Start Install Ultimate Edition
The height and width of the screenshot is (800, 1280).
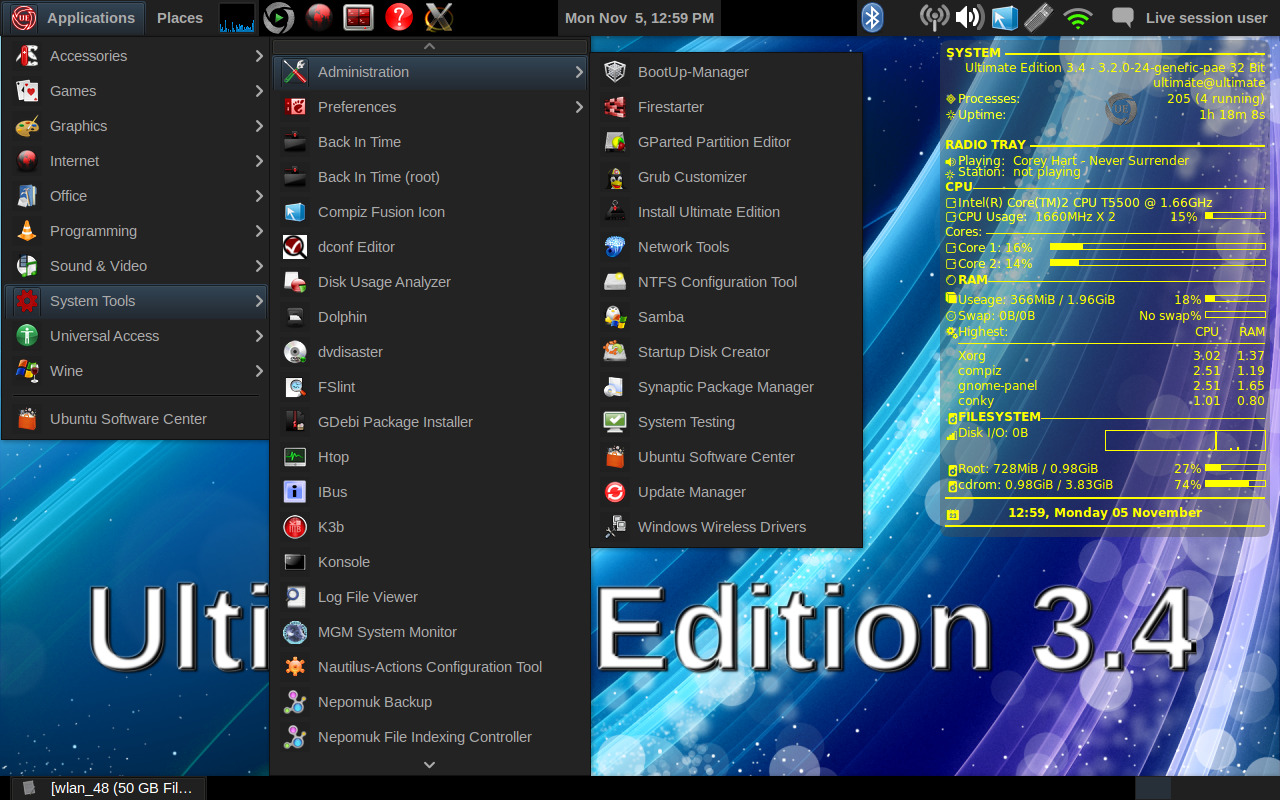pyautogui.click(x=727, y=212)
